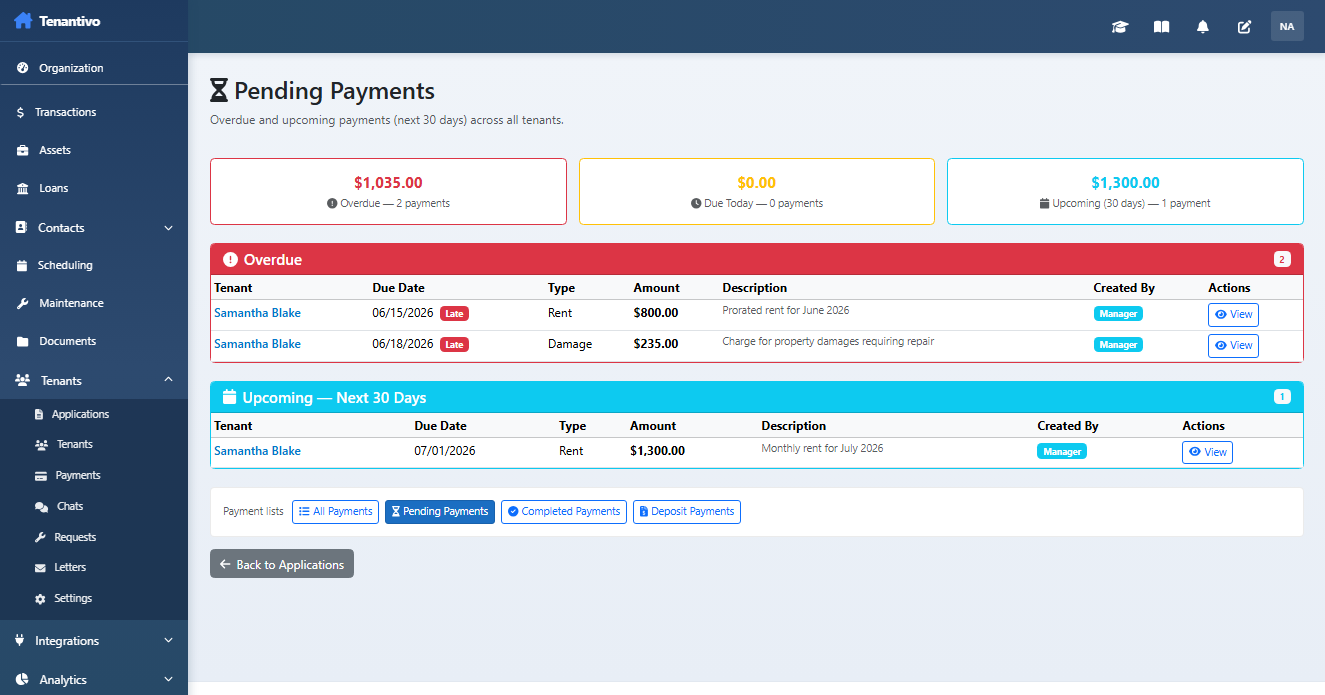Click the $0.00 Due Today summary card
This screenshot has height=695, width=1325.
757,191
